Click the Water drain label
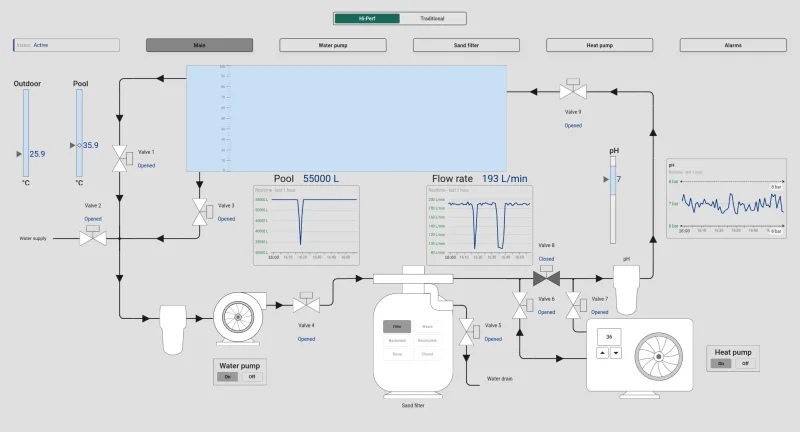This screenshot has width=800, height=432. click(x=499, y=379)
